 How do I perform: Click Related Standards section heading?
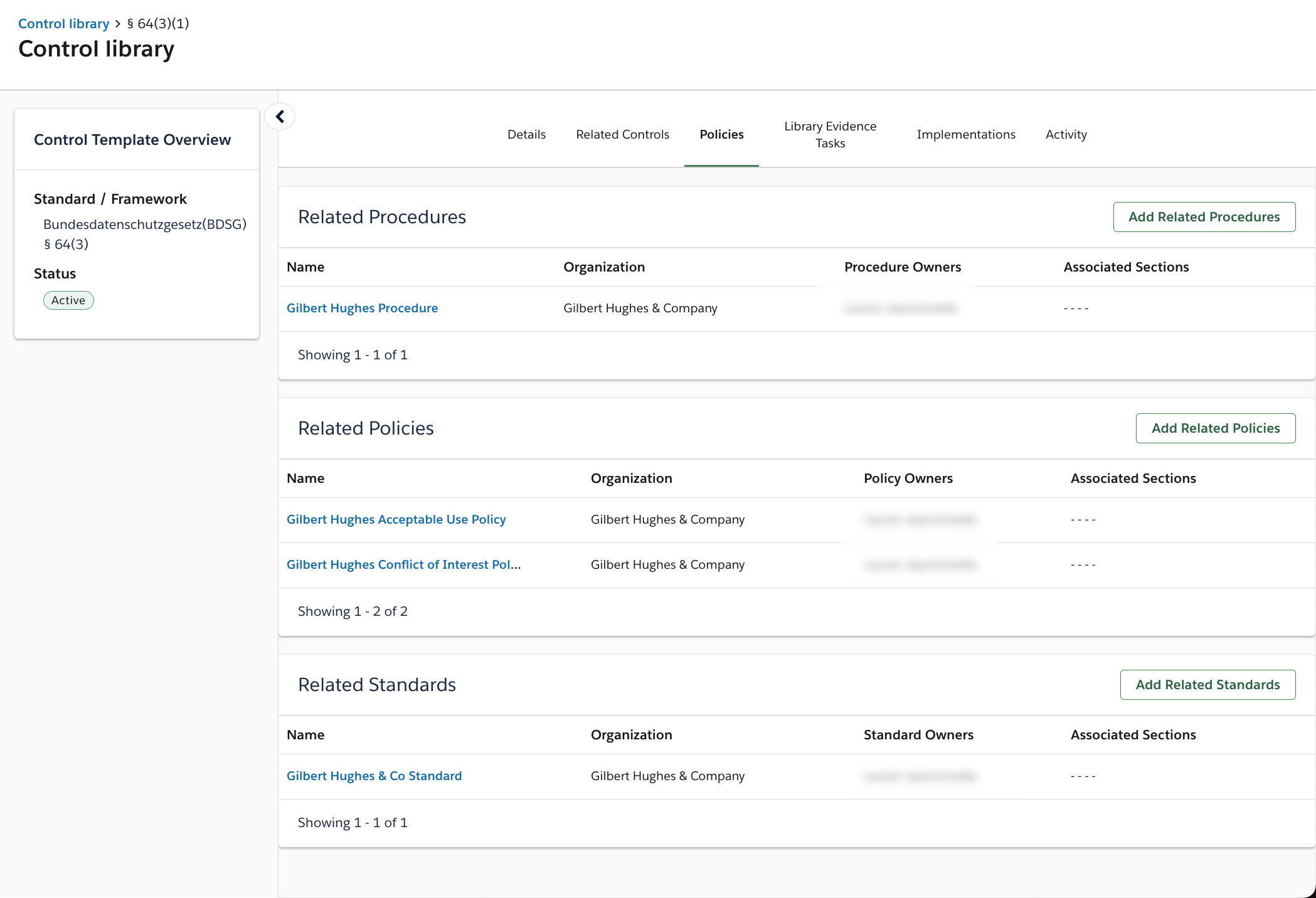click(376, 685)
